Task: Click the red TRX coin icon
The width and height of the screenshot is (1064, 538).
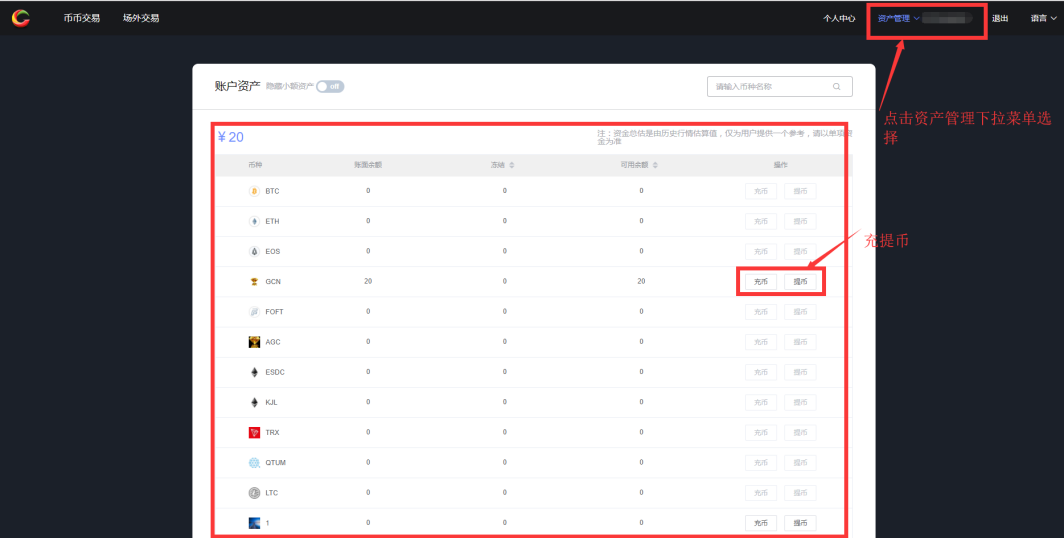Action: click(254, 433)
